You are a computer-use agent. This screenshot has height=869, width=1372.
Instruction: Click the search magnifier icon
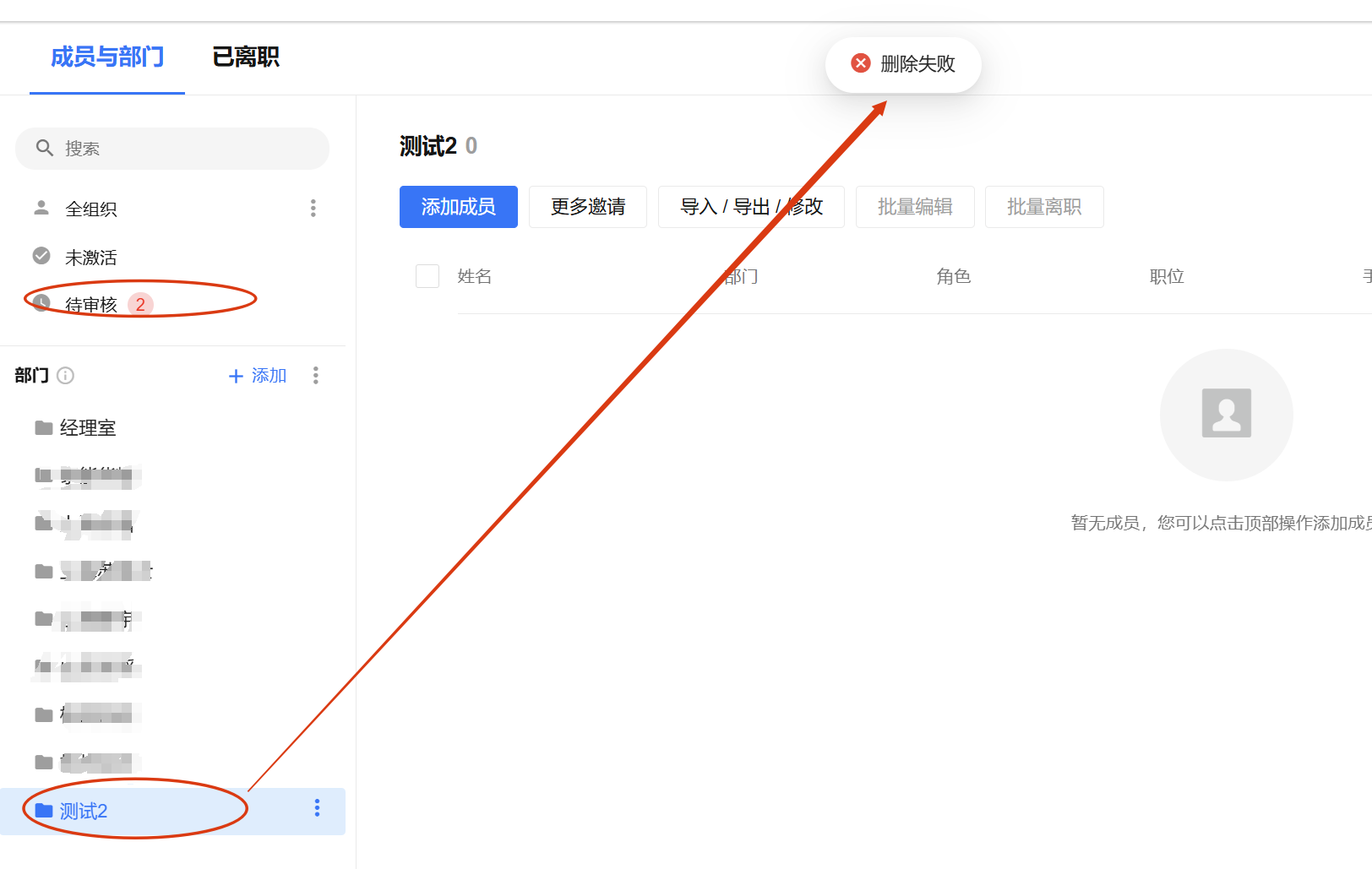tap(45, 148)
